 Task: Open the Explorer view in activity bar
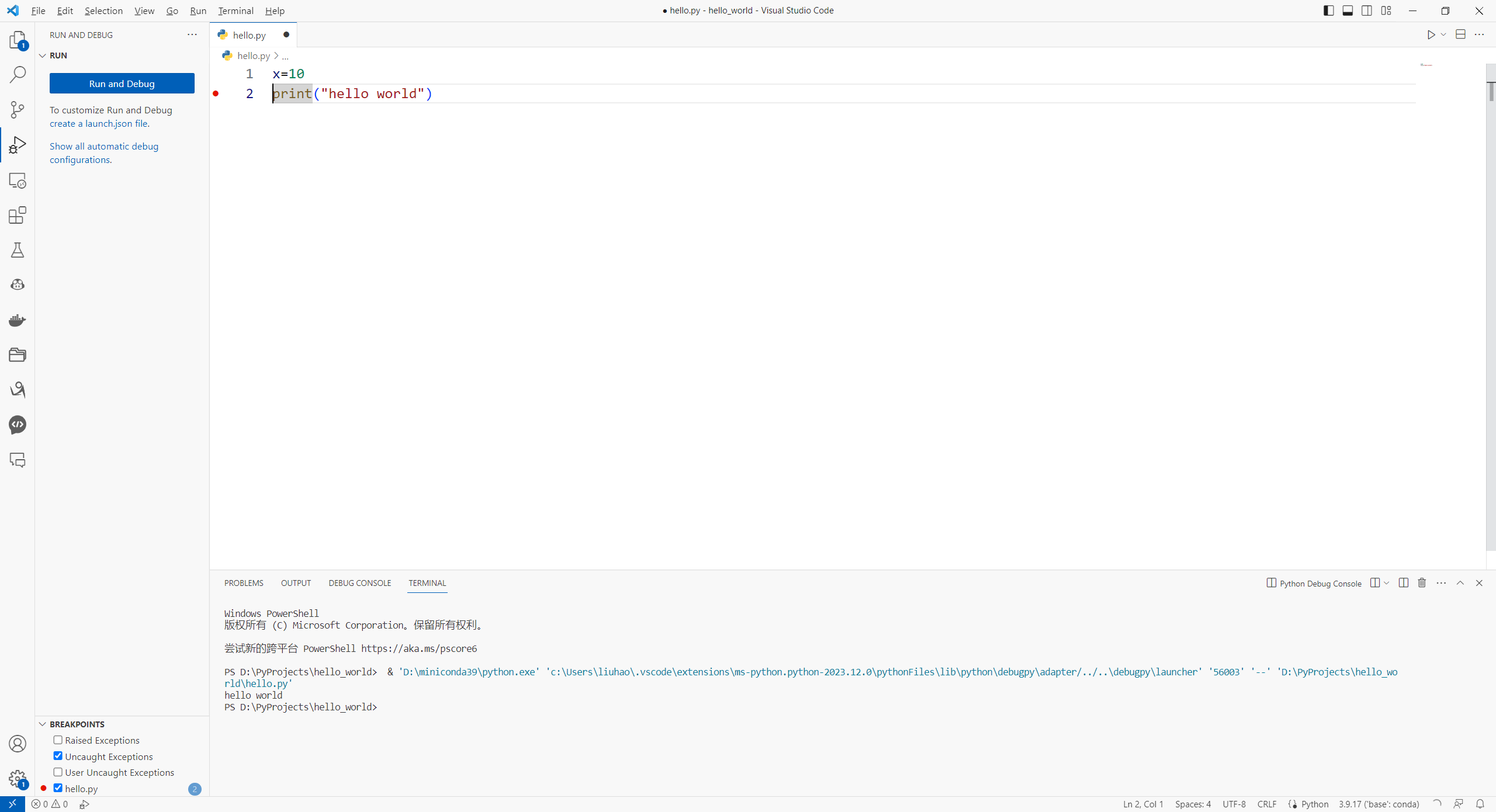(18, 40)
